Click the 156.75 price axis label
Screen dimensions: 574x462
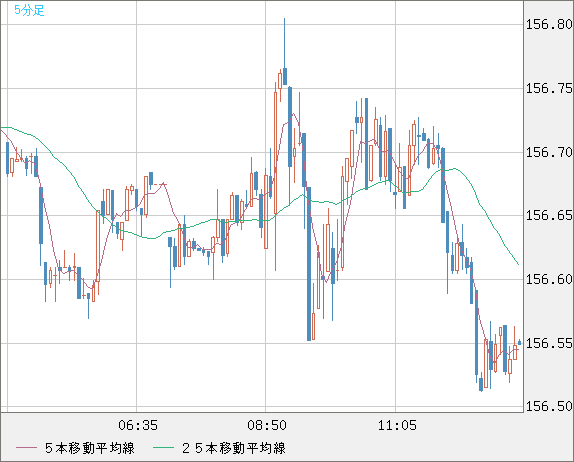pyautogui.click(x=549, y=88)
